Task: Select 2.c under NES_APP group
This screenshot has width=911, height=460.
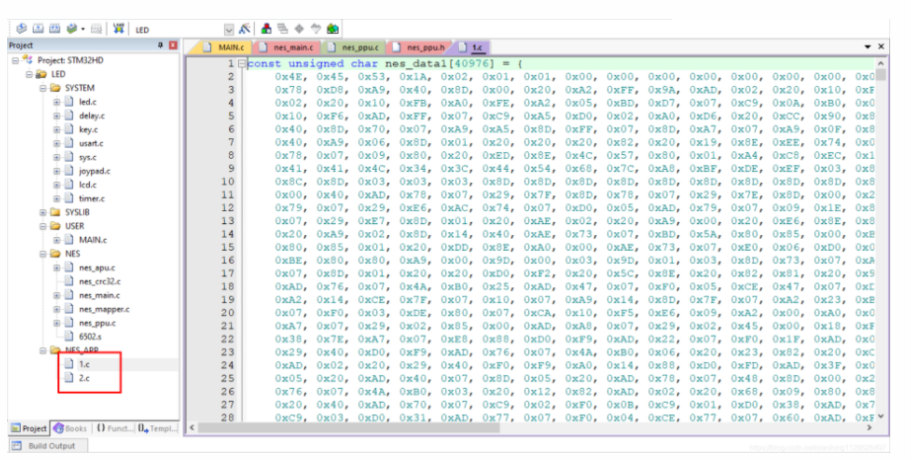Action: (x=84, y=378)
